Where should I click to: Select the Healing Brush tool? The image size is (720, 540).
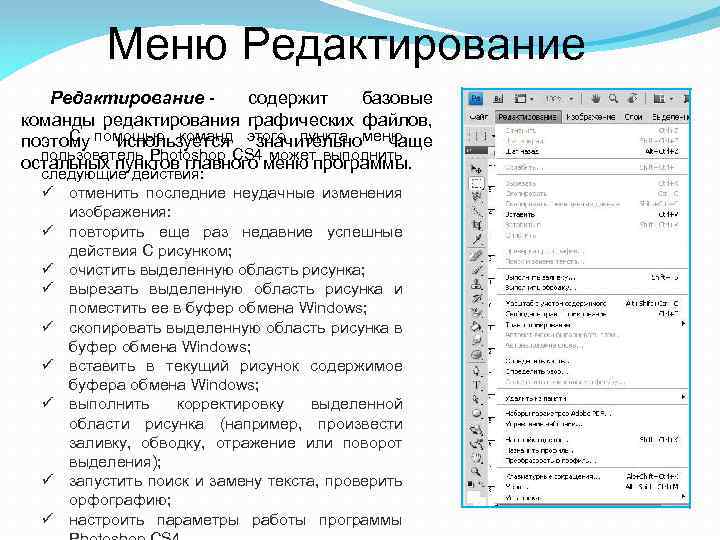[477, 255]
